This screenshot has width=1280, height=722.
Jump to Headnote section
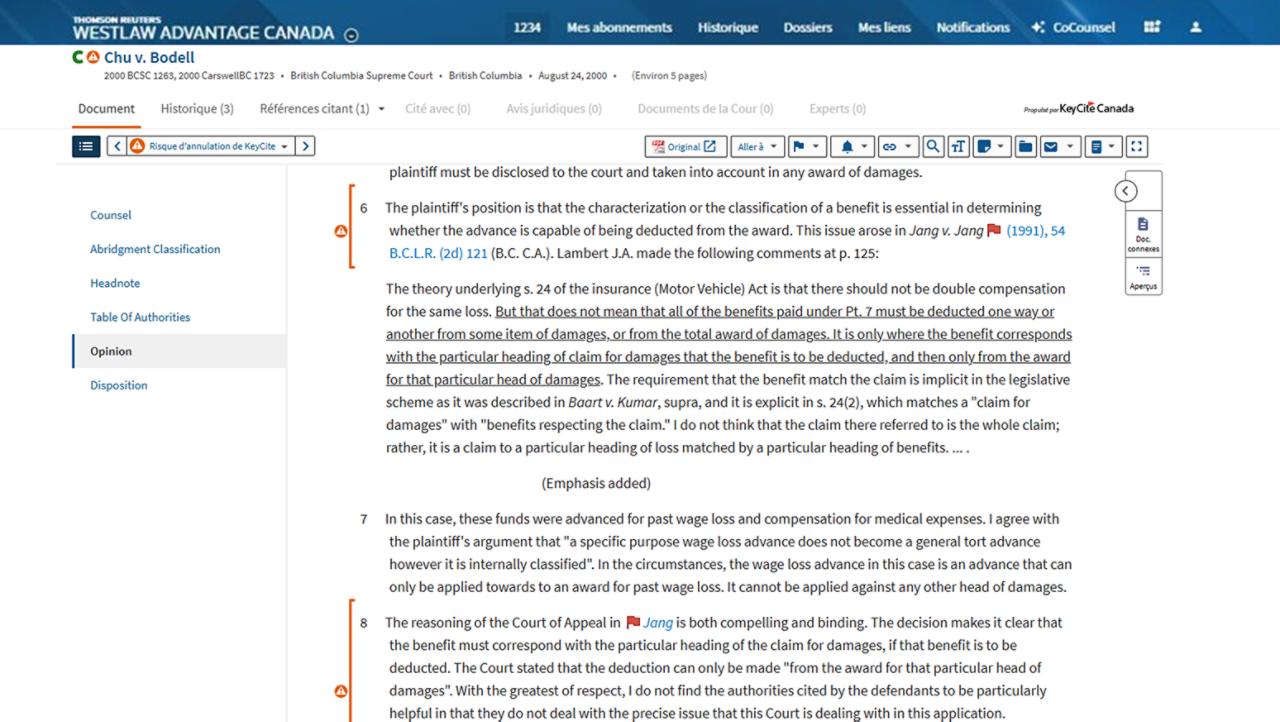[115, 283]
